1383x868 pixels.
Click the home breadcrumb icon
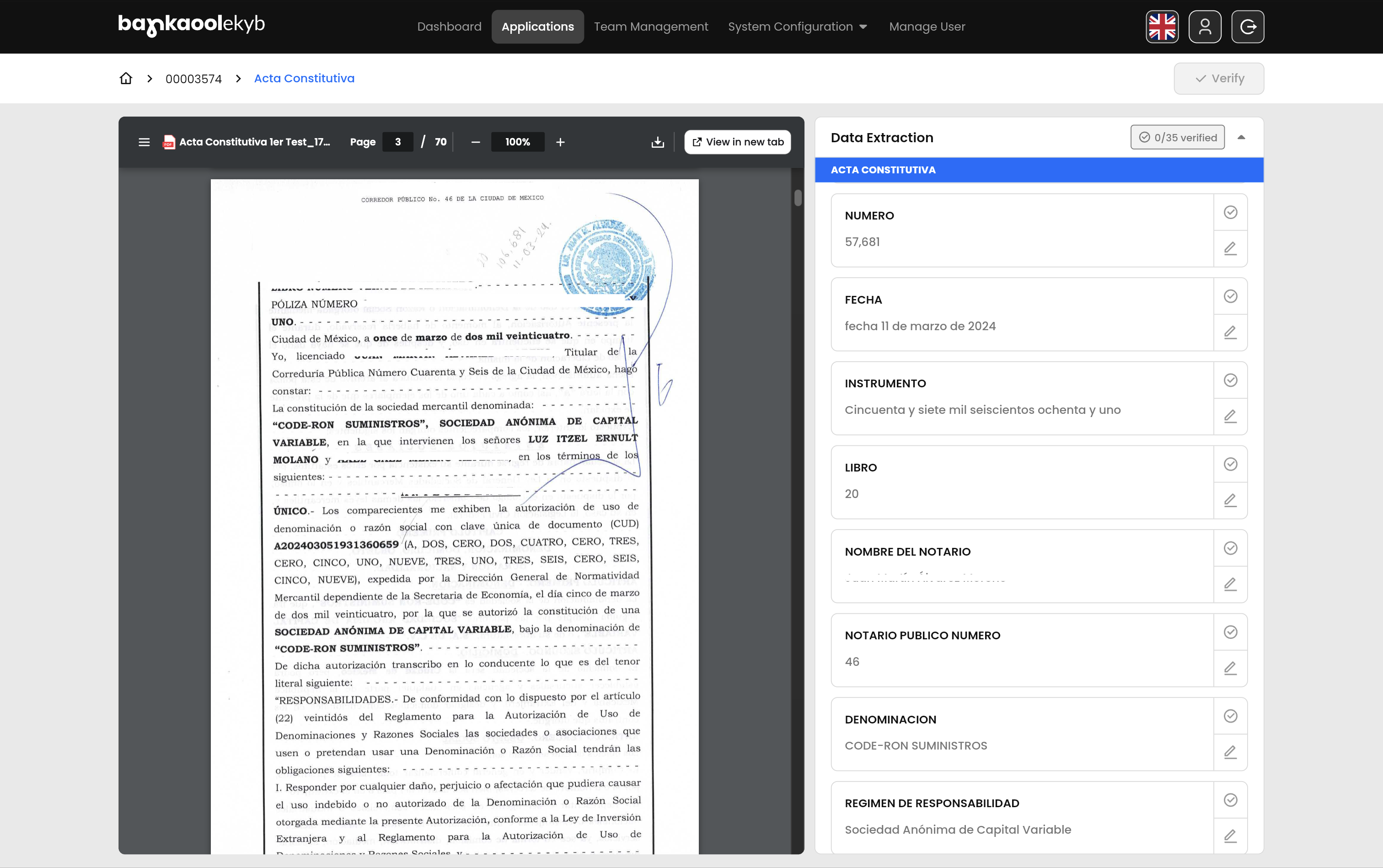coord(126,78)
